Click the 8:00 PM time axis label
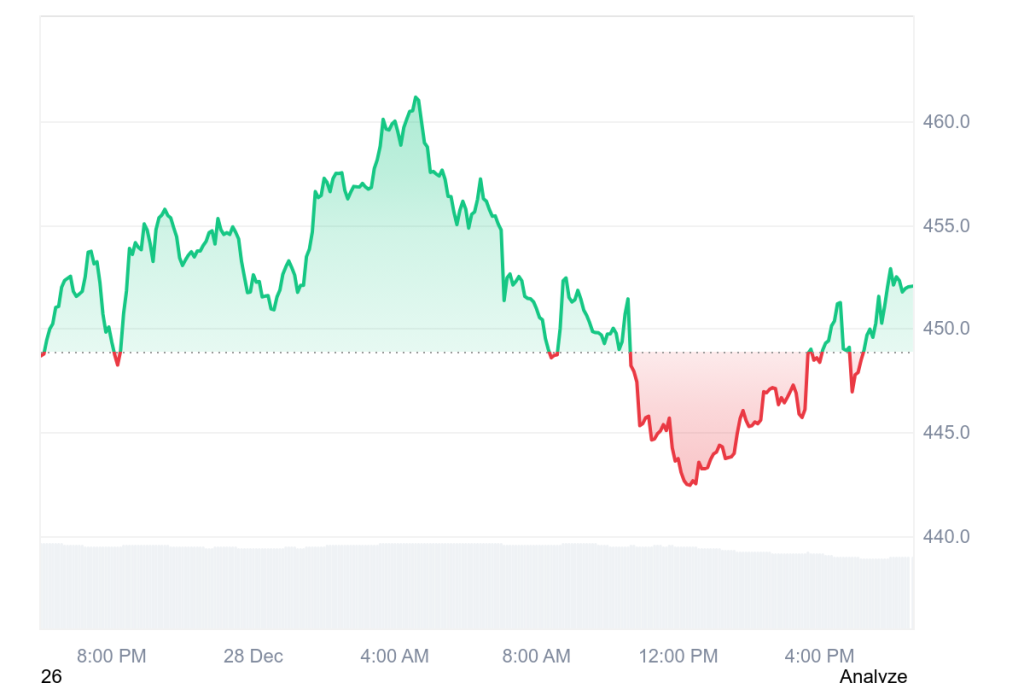Viewport: 1024px width, 683px height. 111,656
